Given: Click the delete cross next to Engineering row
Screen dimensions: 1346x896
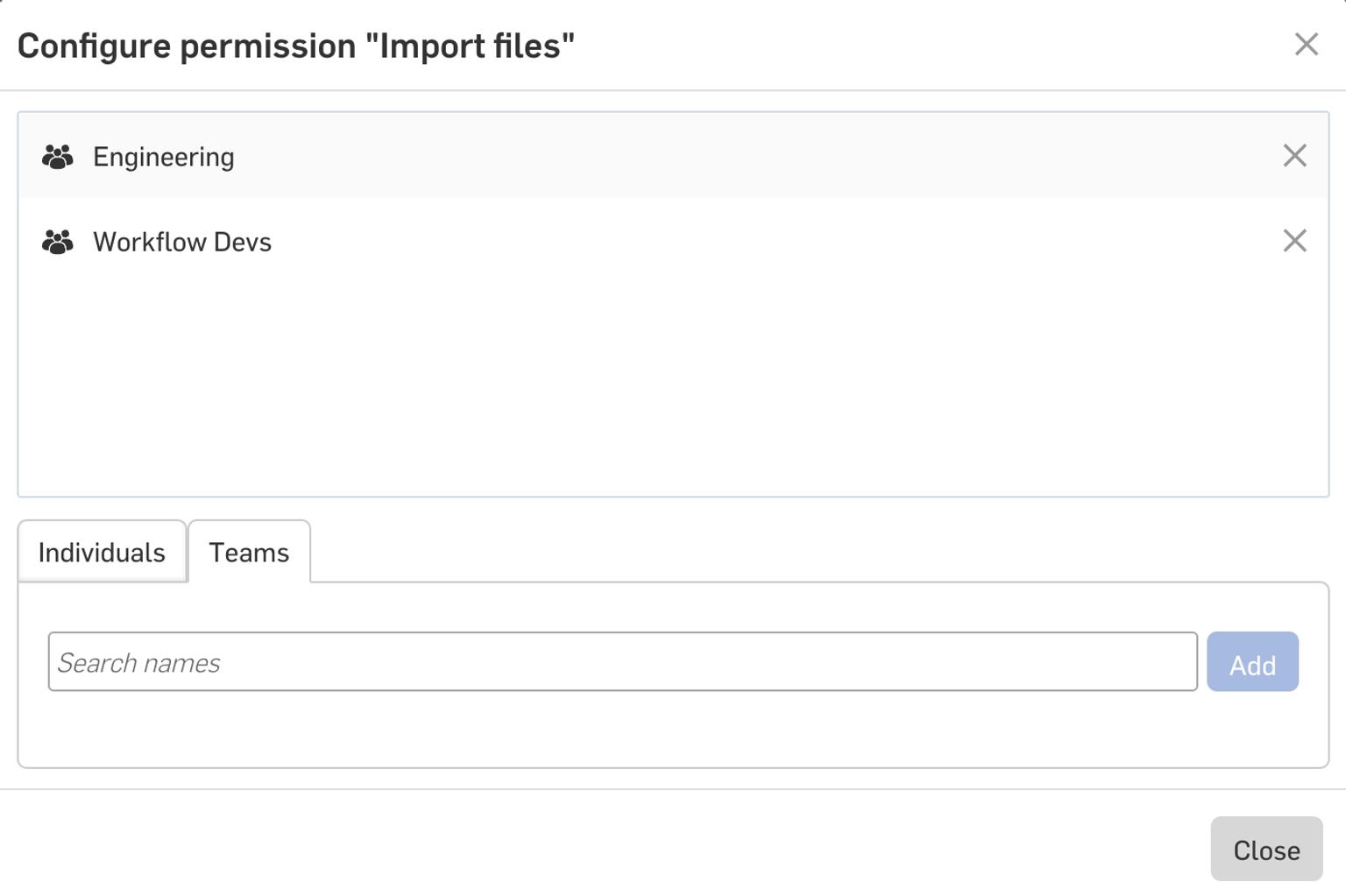Looking at the screenshot, I should pos(1295,156).
